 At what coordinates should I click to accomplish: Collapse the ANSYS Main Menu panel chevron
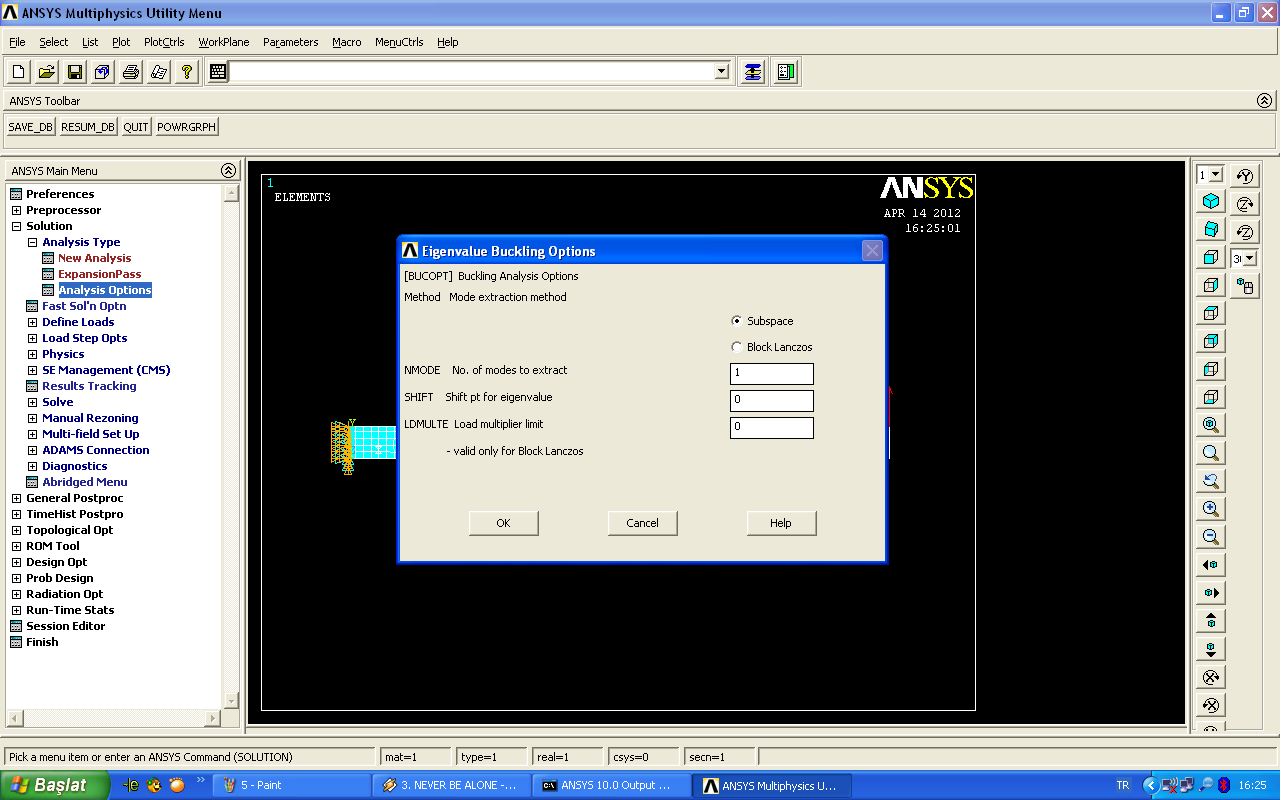[229, 170]
